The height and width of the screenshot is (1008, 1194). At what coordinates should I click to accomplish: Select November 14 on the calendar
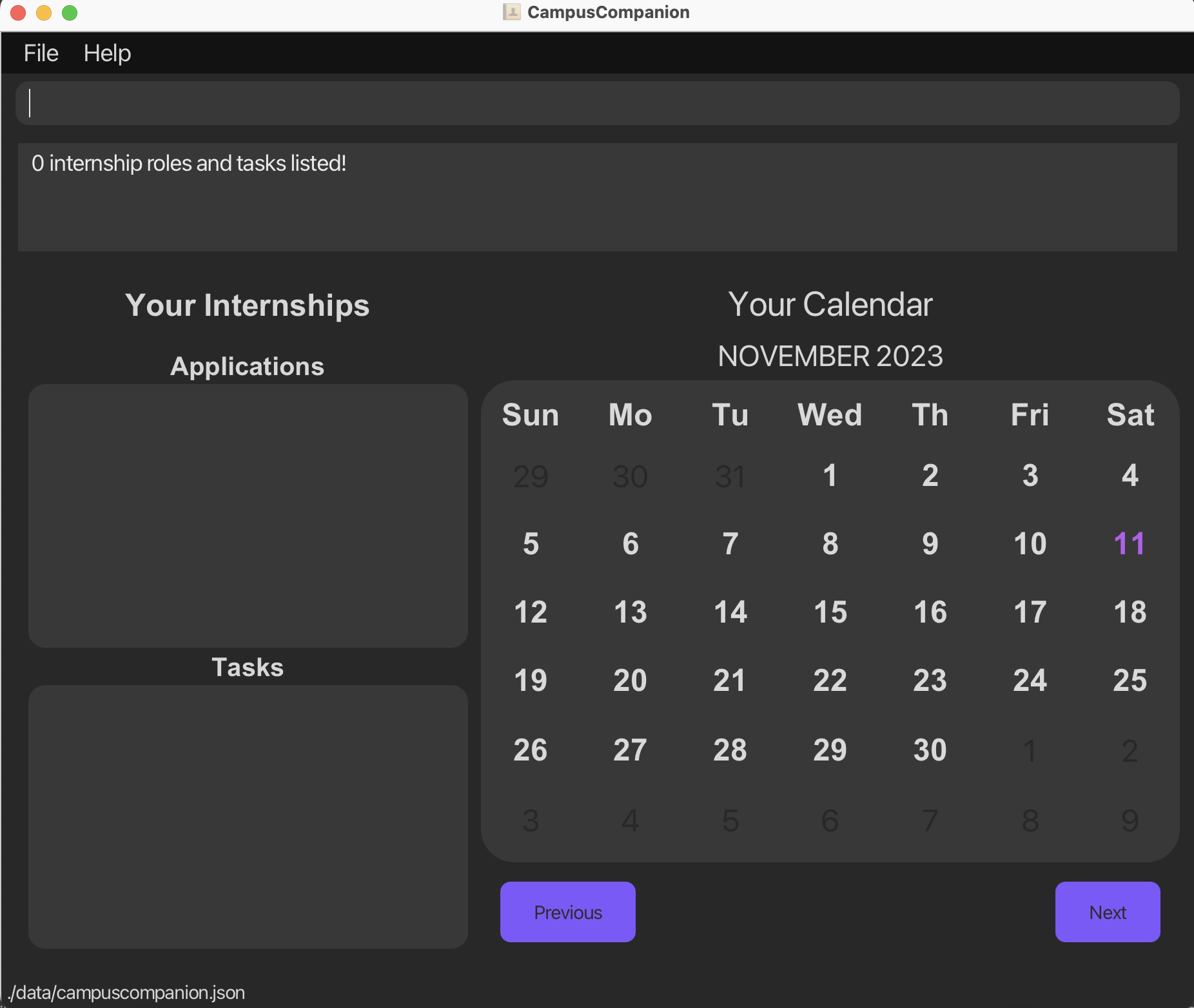(730, 612)
